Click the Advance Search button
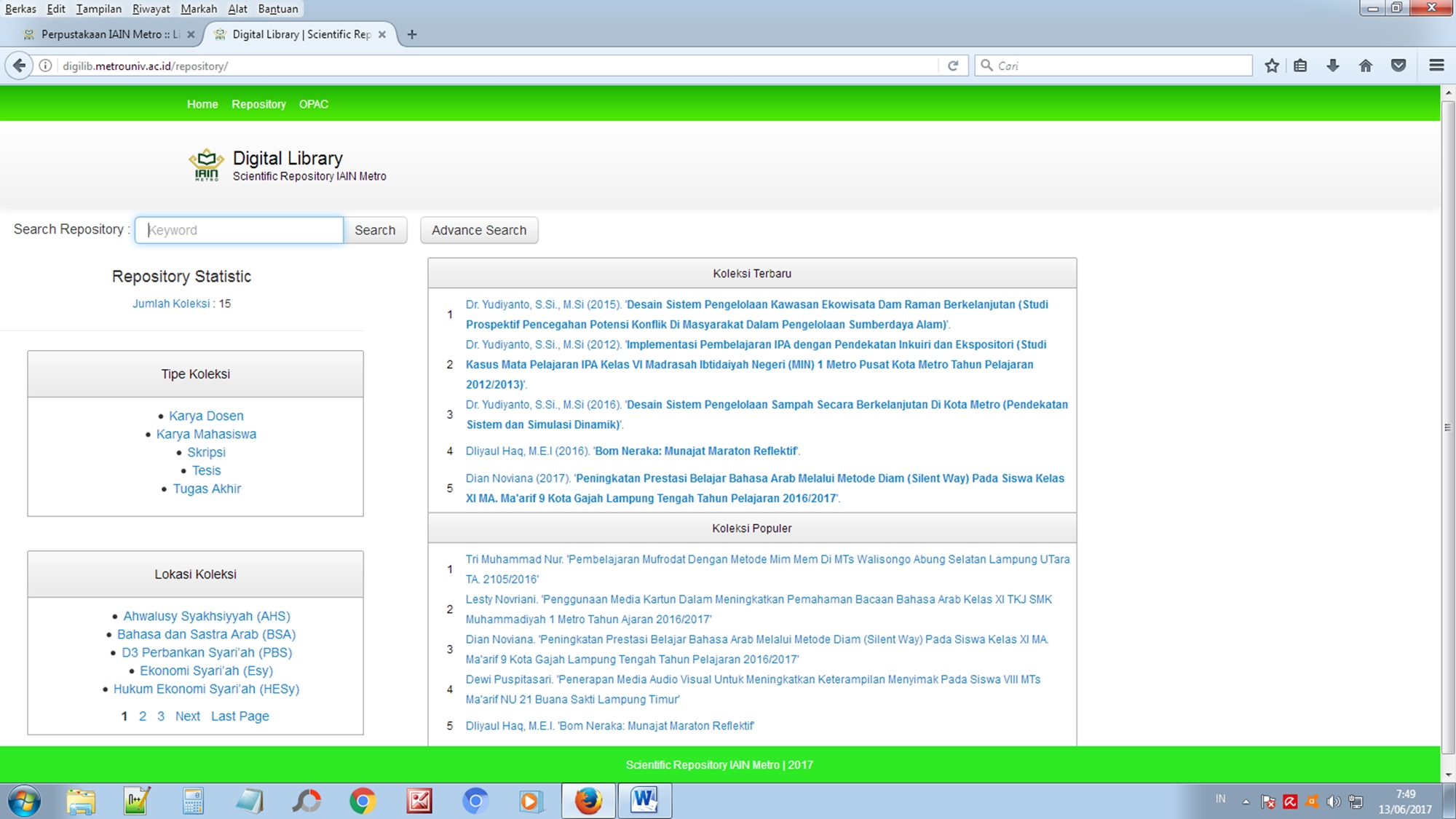Viewport: 1456px width, 819px height. pyautogui.click(x=478, y=230)
